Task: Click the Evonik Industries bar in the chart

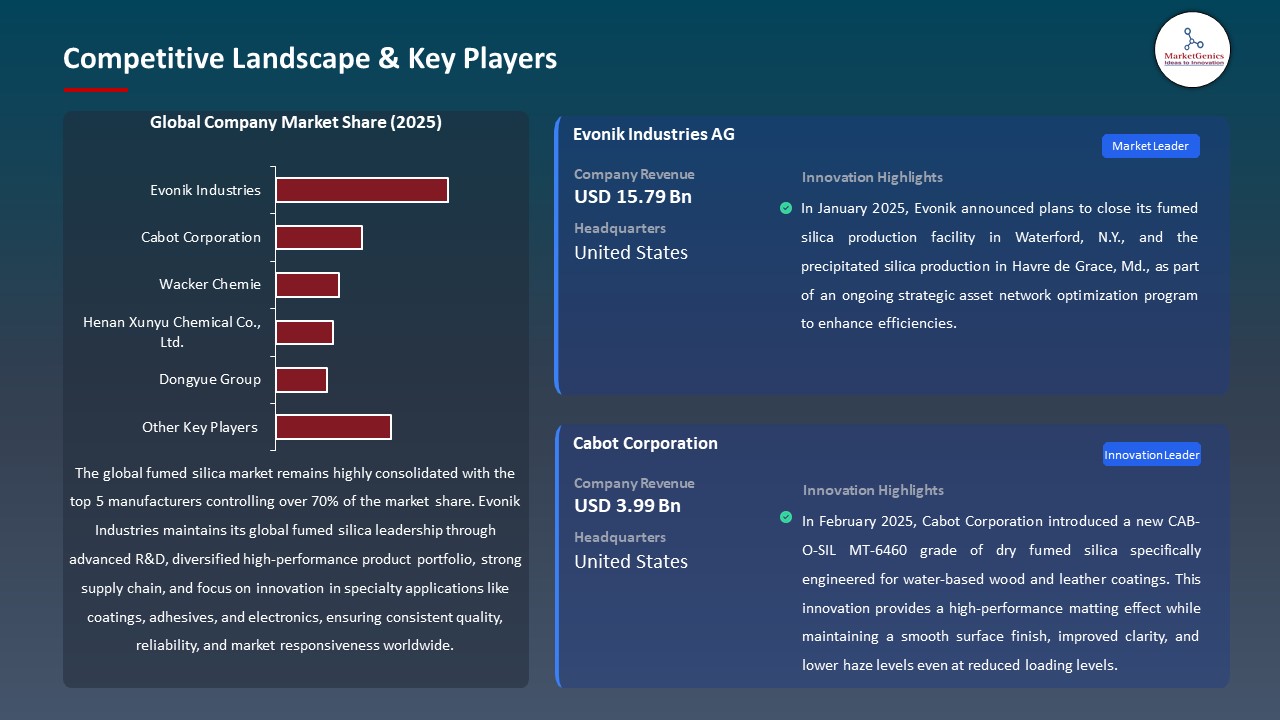Action: [362, 189]
